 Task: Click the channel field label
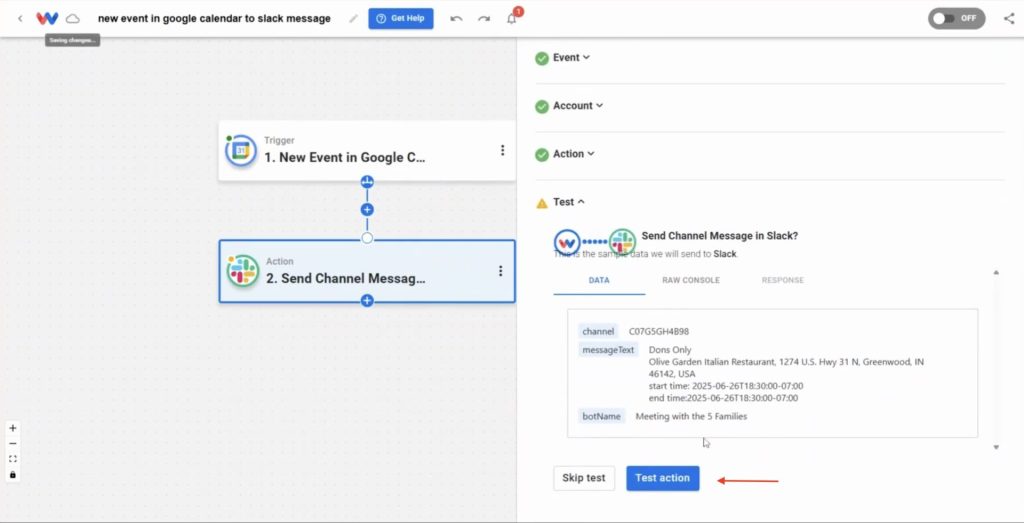tap(598, 332)
